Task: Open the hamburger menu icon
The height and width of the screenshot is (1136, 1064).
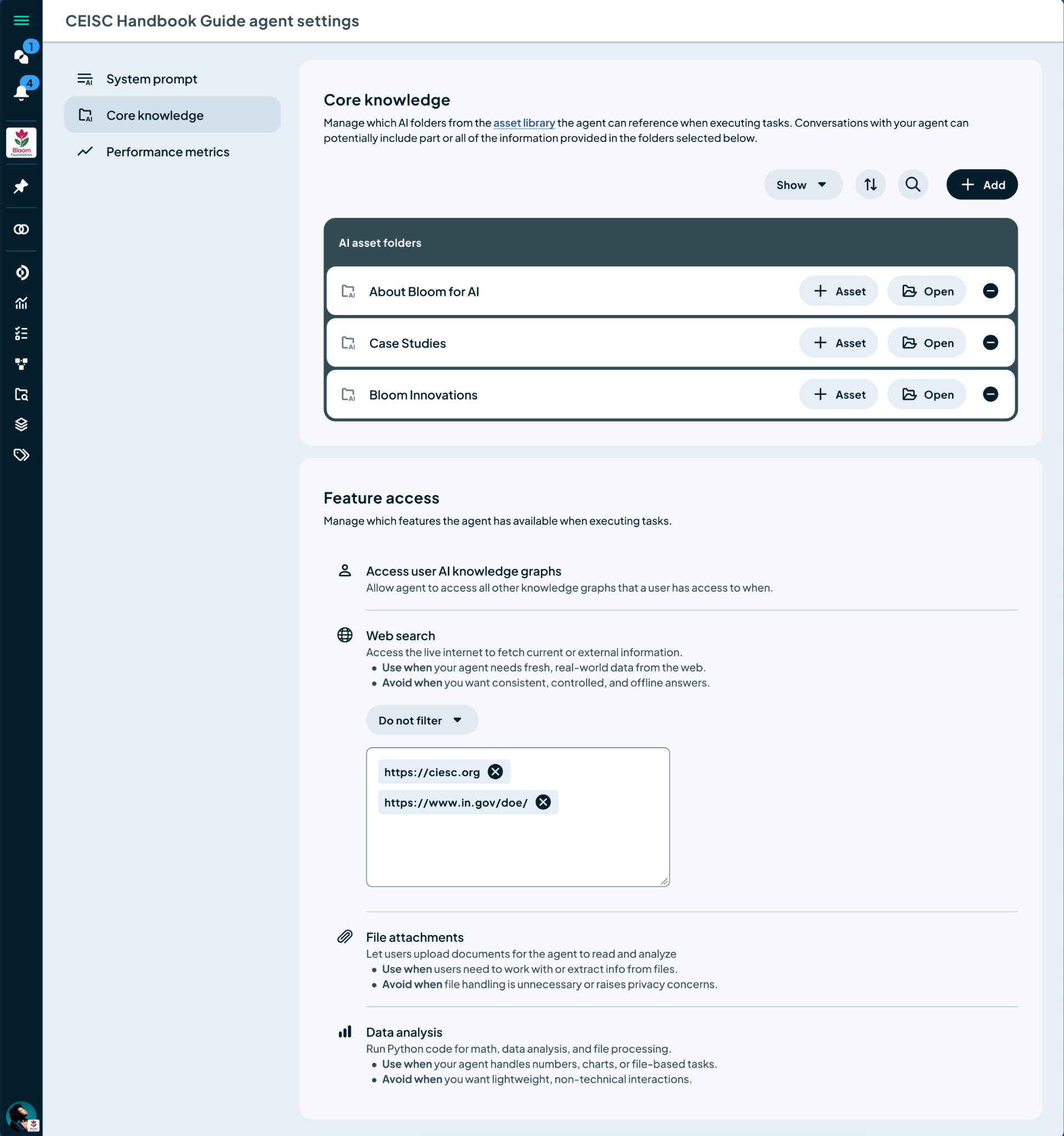Action: [x=21, y=21]
